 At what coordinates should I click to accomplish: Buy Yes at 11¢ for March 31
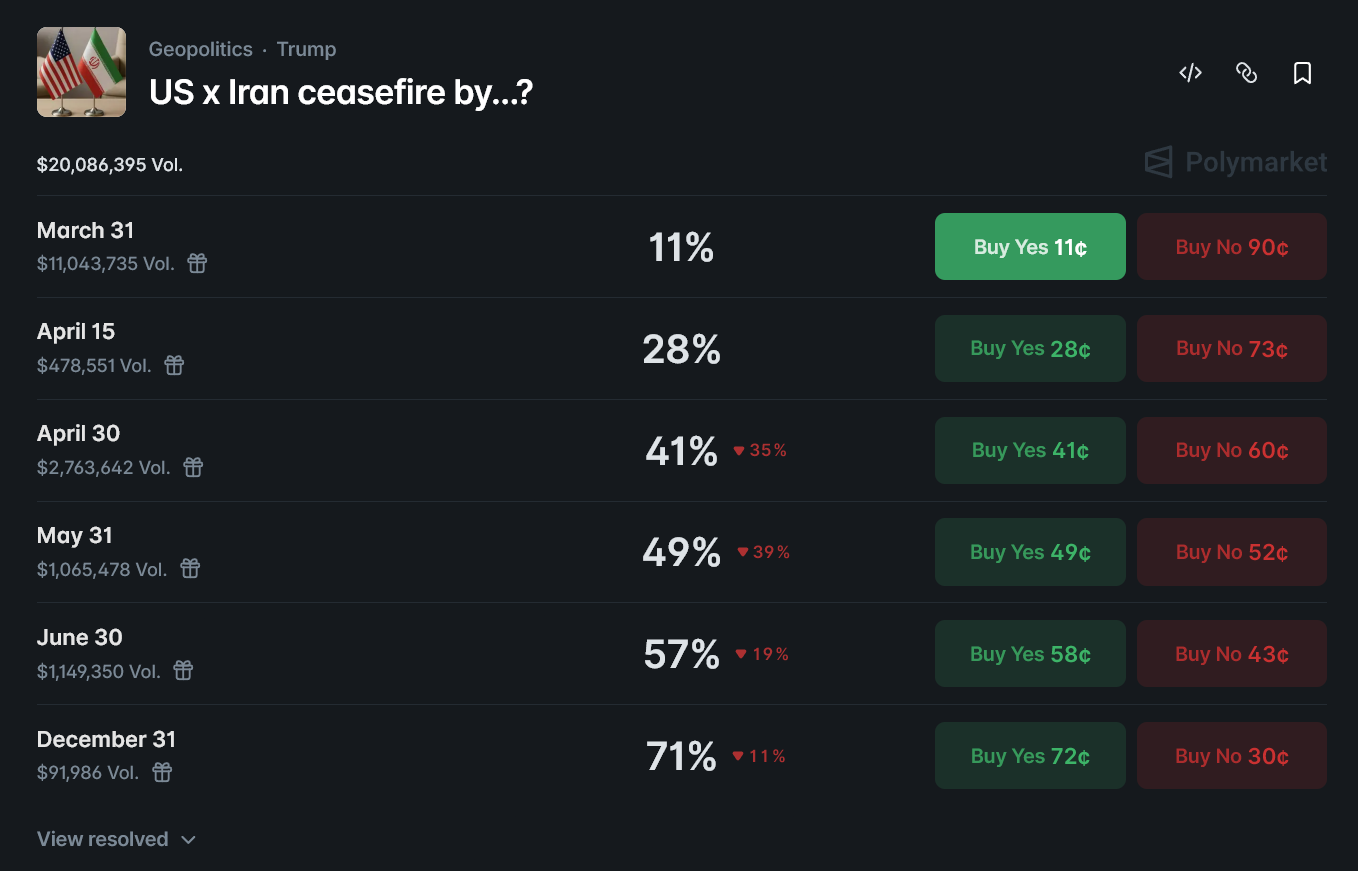pyautogui.click(x=1030, y=246)
